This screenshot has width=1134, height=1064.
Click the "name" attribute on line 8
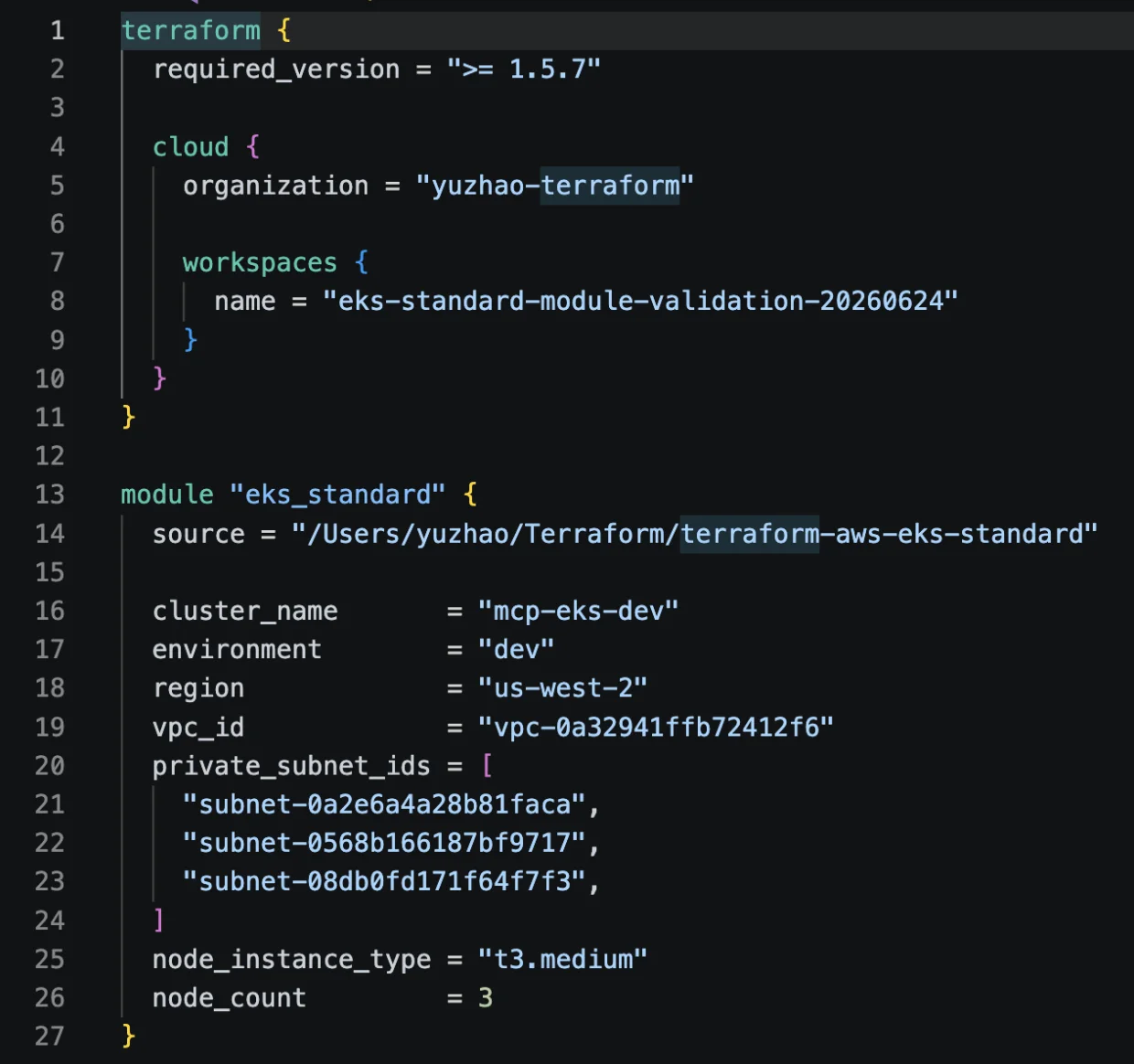point(245,301)
